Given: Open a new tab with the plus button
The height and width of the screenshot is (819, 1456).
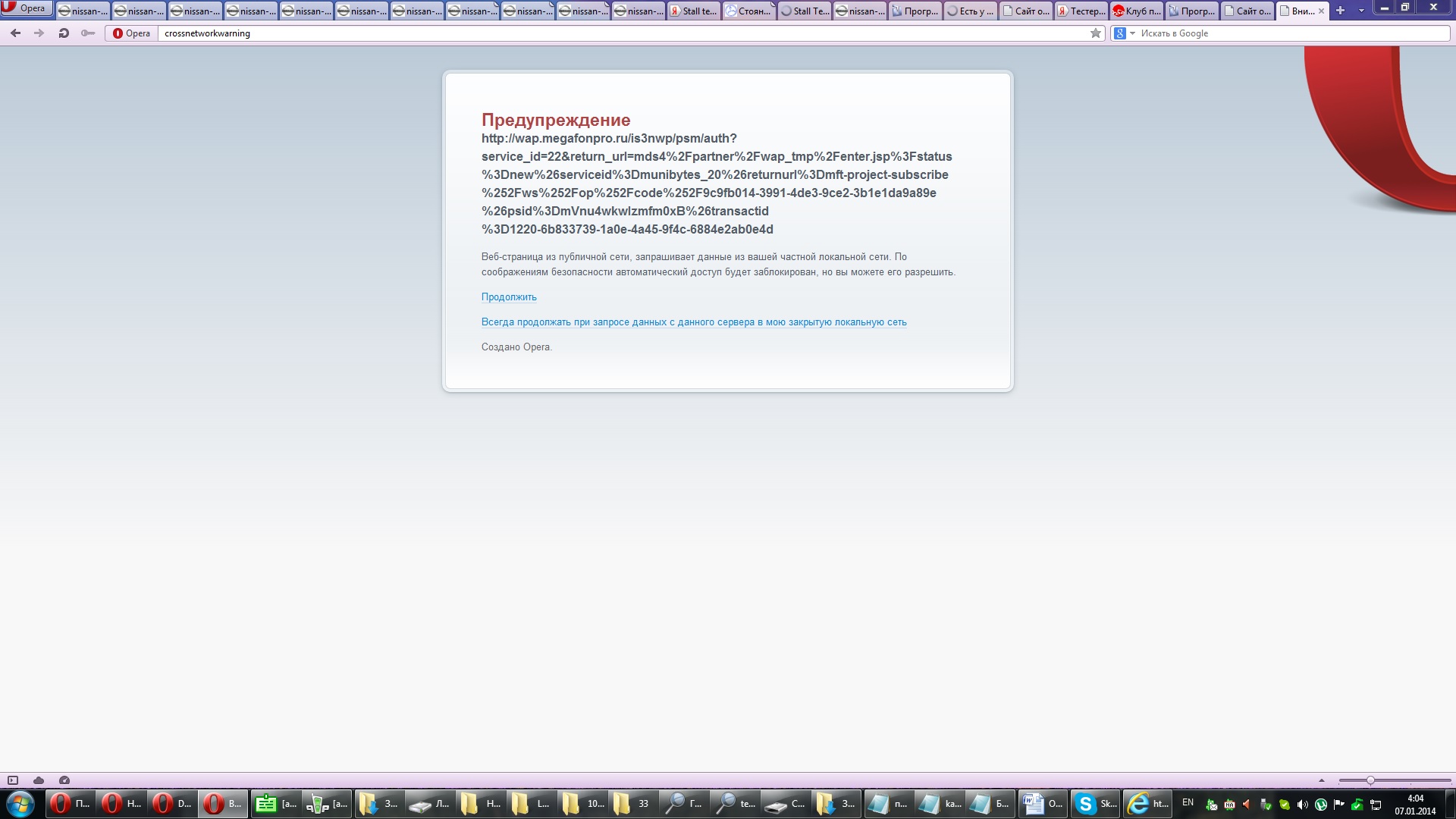Looking at the screenshot, I should click(x=1340, y=11).
